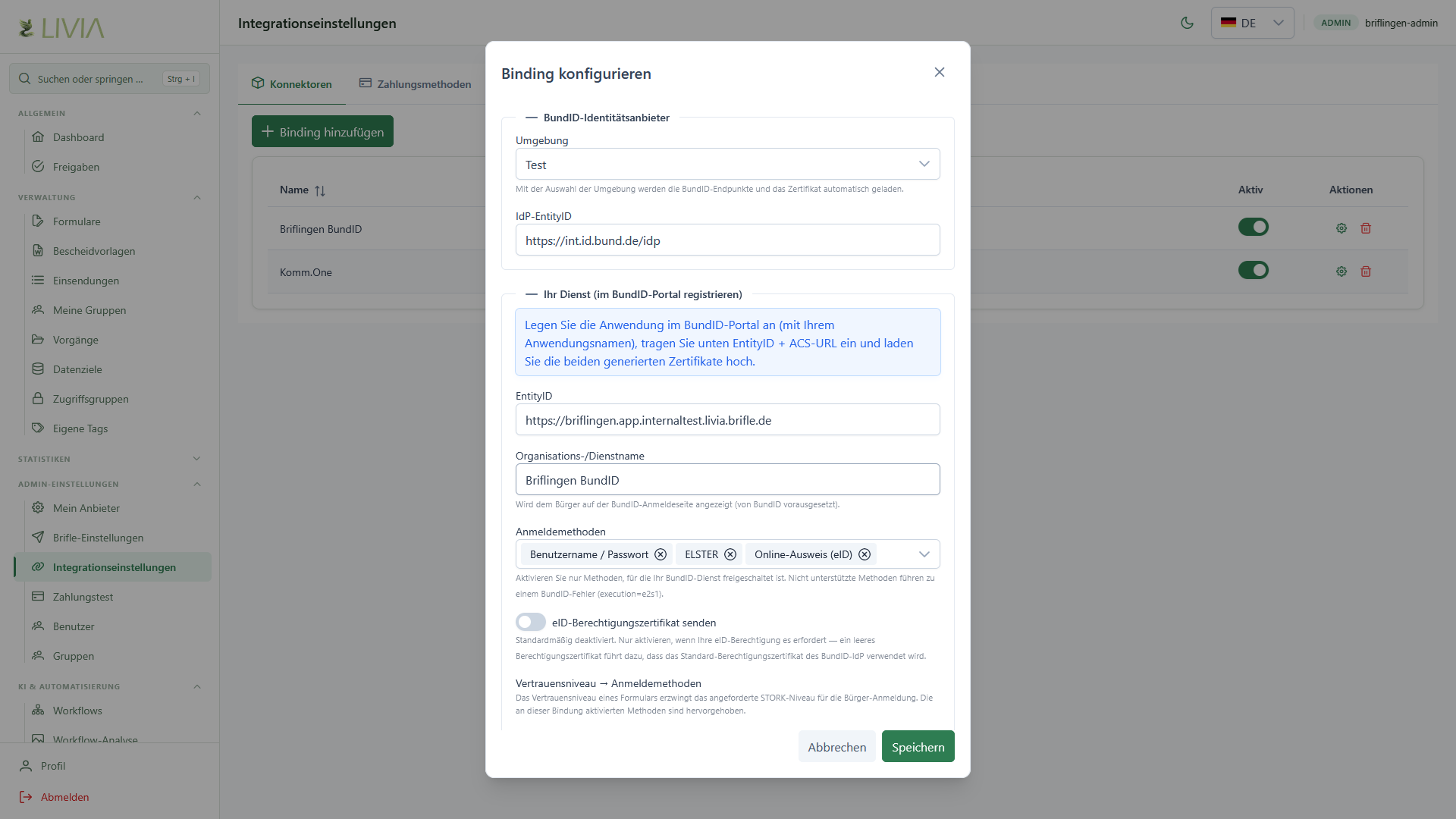Viewport: 1456px width, 819px height.
Task: Sort the table by Name
Action: 320,190
